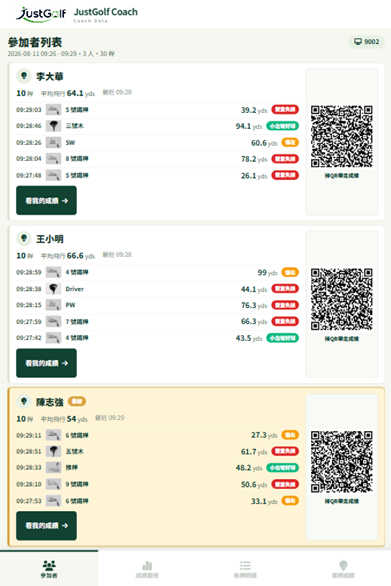Click the player name 王小明

(50, 238)
